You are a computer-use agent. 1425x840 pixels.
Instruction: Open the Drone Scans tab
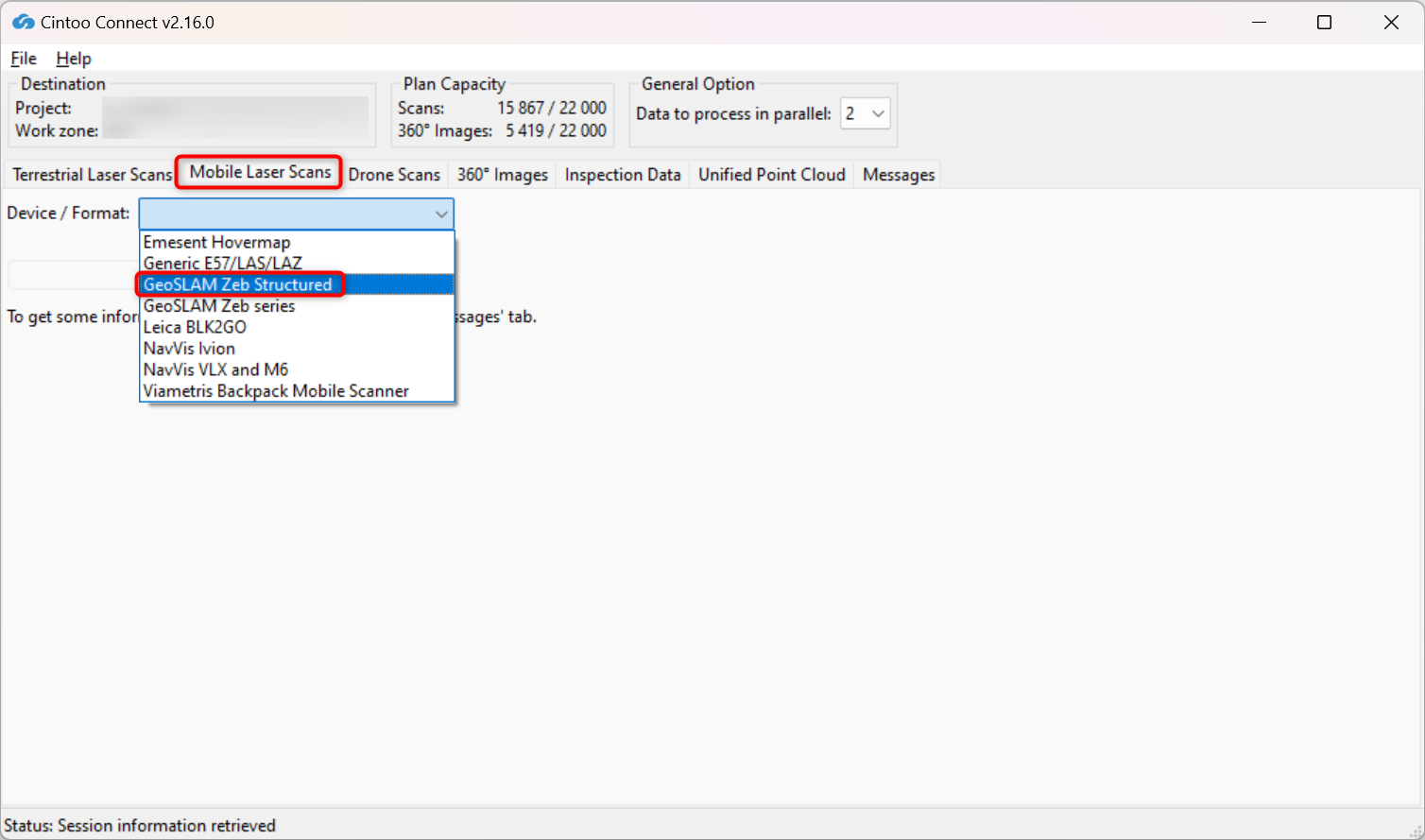coord(394,175)
